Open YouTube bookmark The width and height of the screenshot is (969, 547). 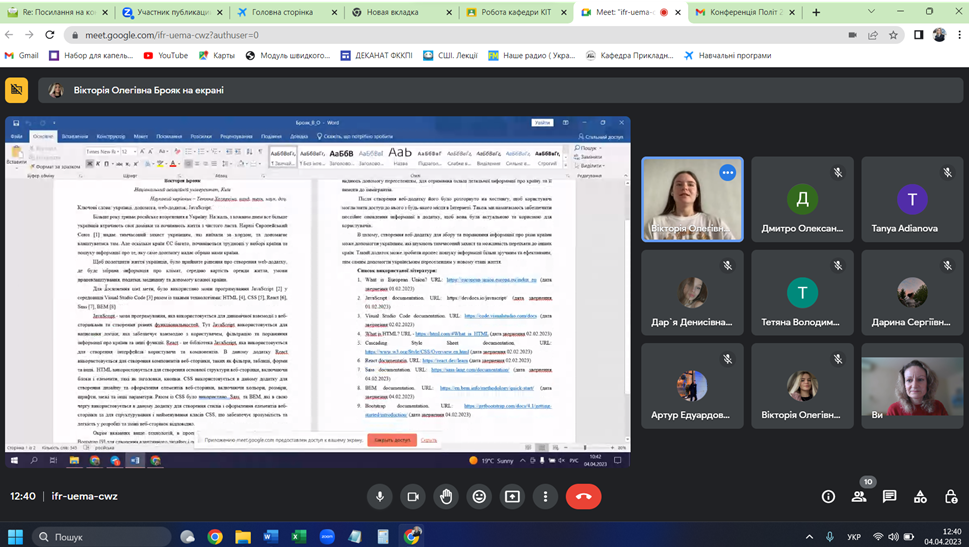pos(166,56)
